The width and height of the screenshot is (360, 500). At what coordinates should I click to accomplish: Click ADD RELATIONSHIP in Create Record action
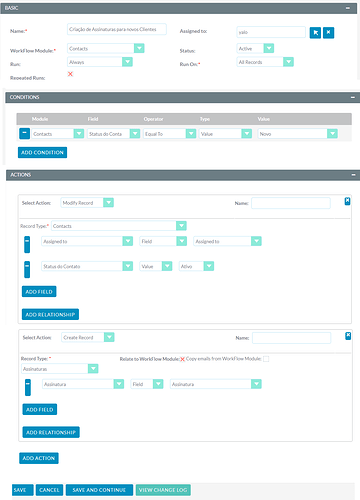(51, 432)
